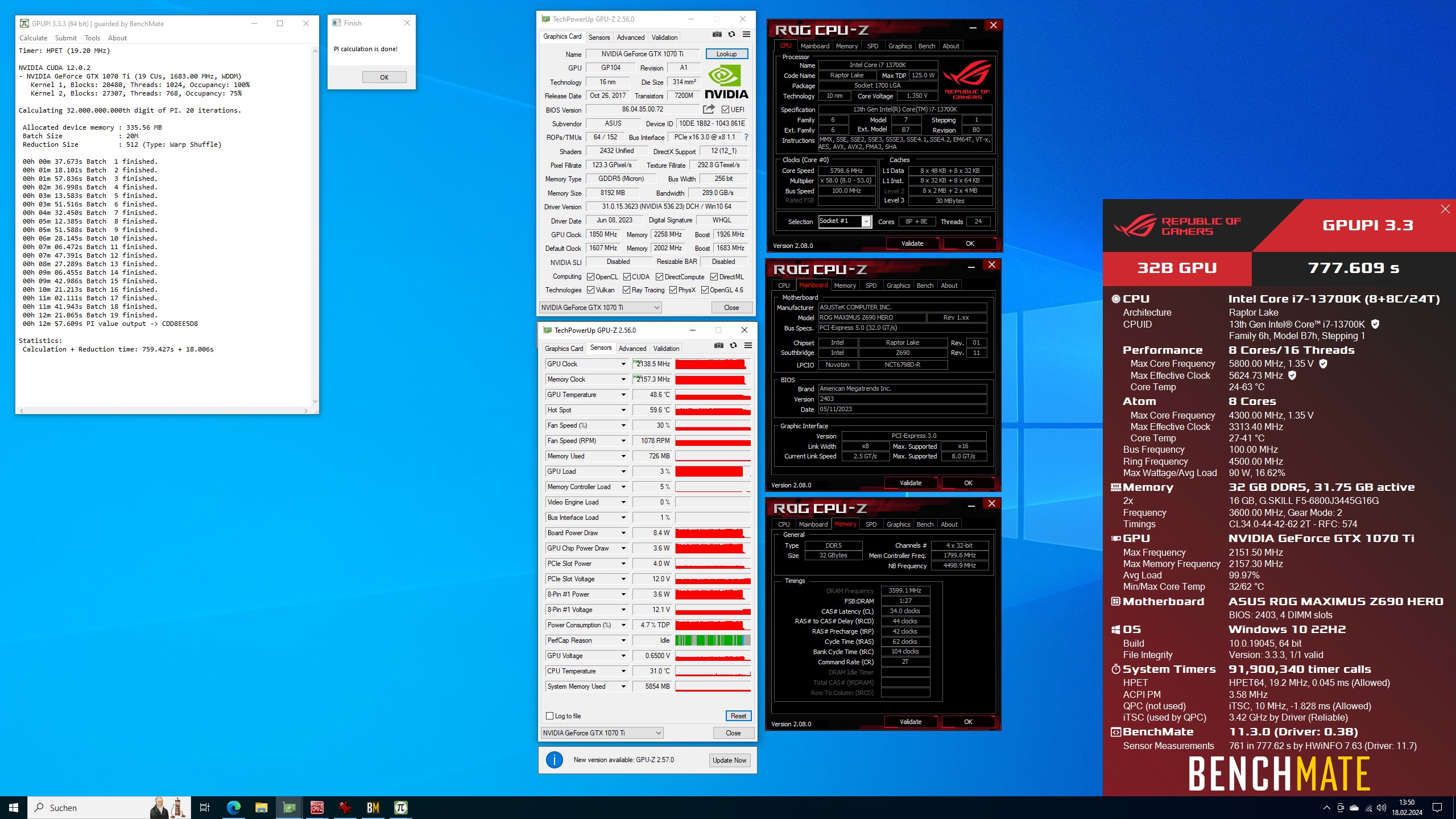Screen dimensions: 1456x819
Task: Enable Log to file checkbox
Action: (x=550, y=716)
